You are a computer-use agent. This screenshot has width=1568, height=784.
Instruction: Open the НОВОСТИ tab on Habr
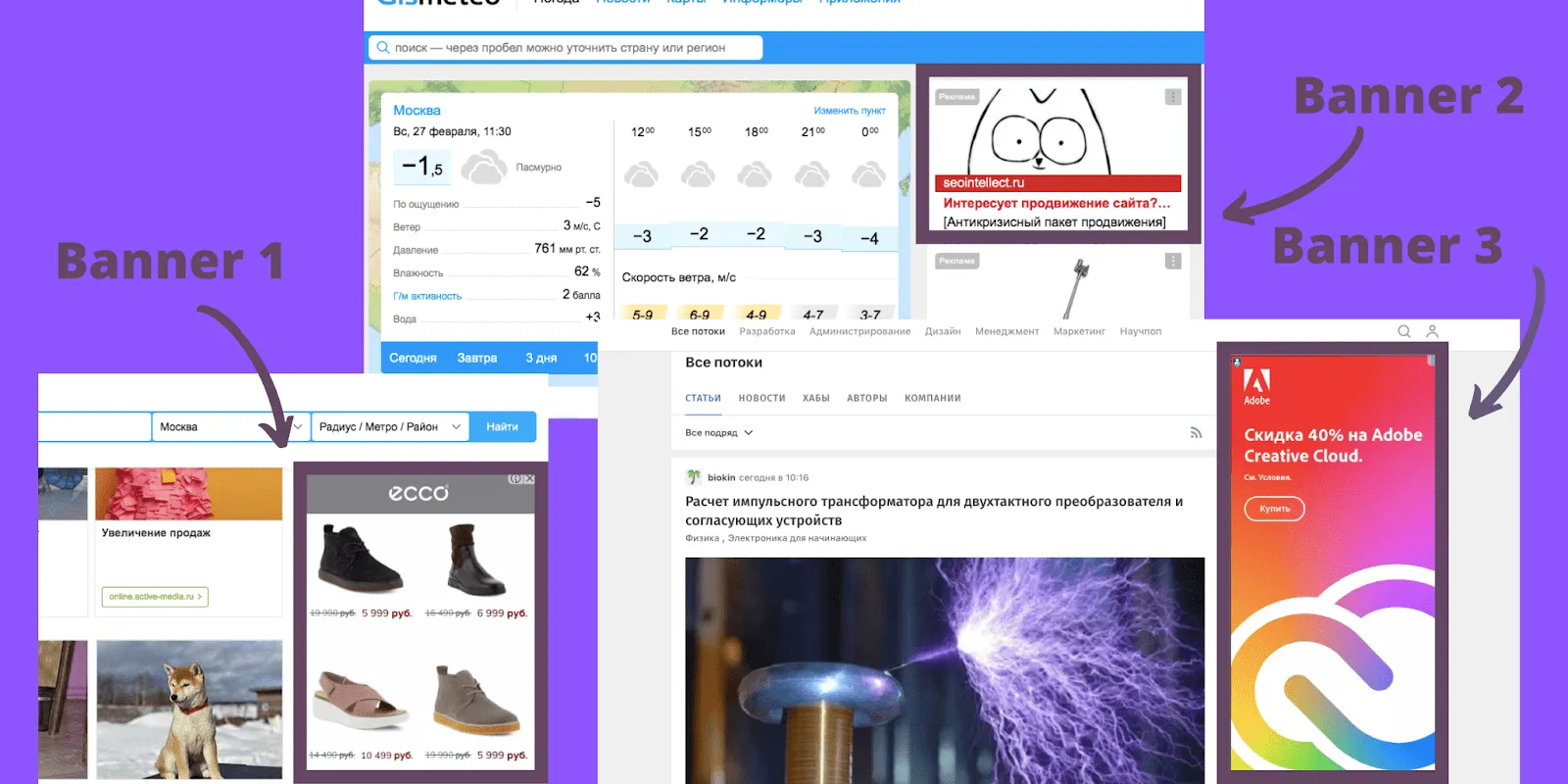761,398
